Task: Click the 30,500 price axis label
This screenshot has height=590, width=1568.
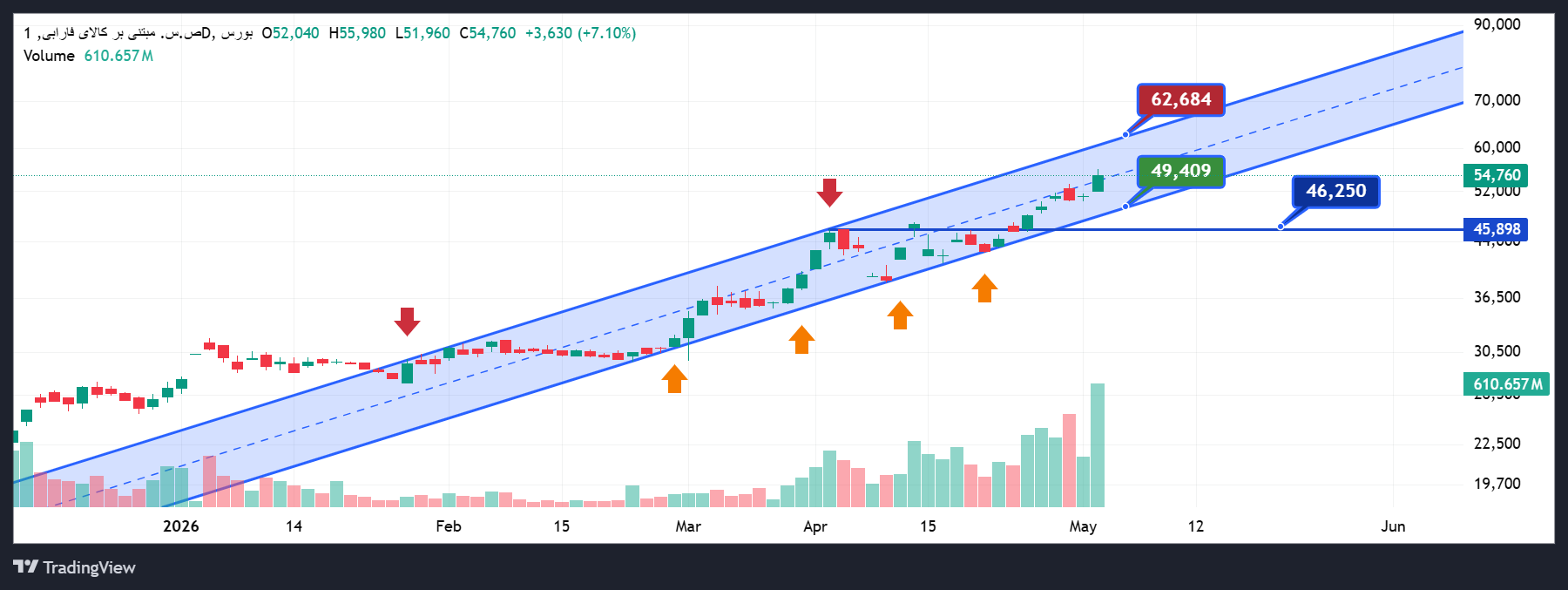Action: click(1497, 351)
